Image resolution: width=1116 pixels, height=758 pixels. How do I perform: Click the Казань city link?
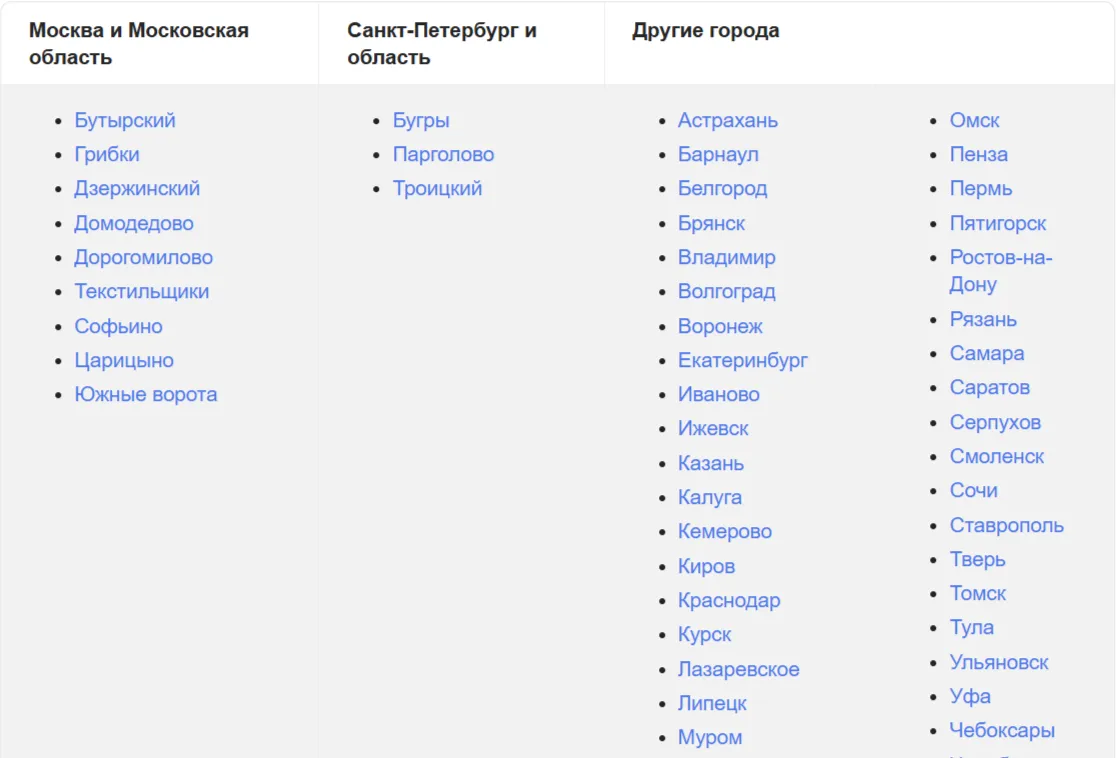711,463
